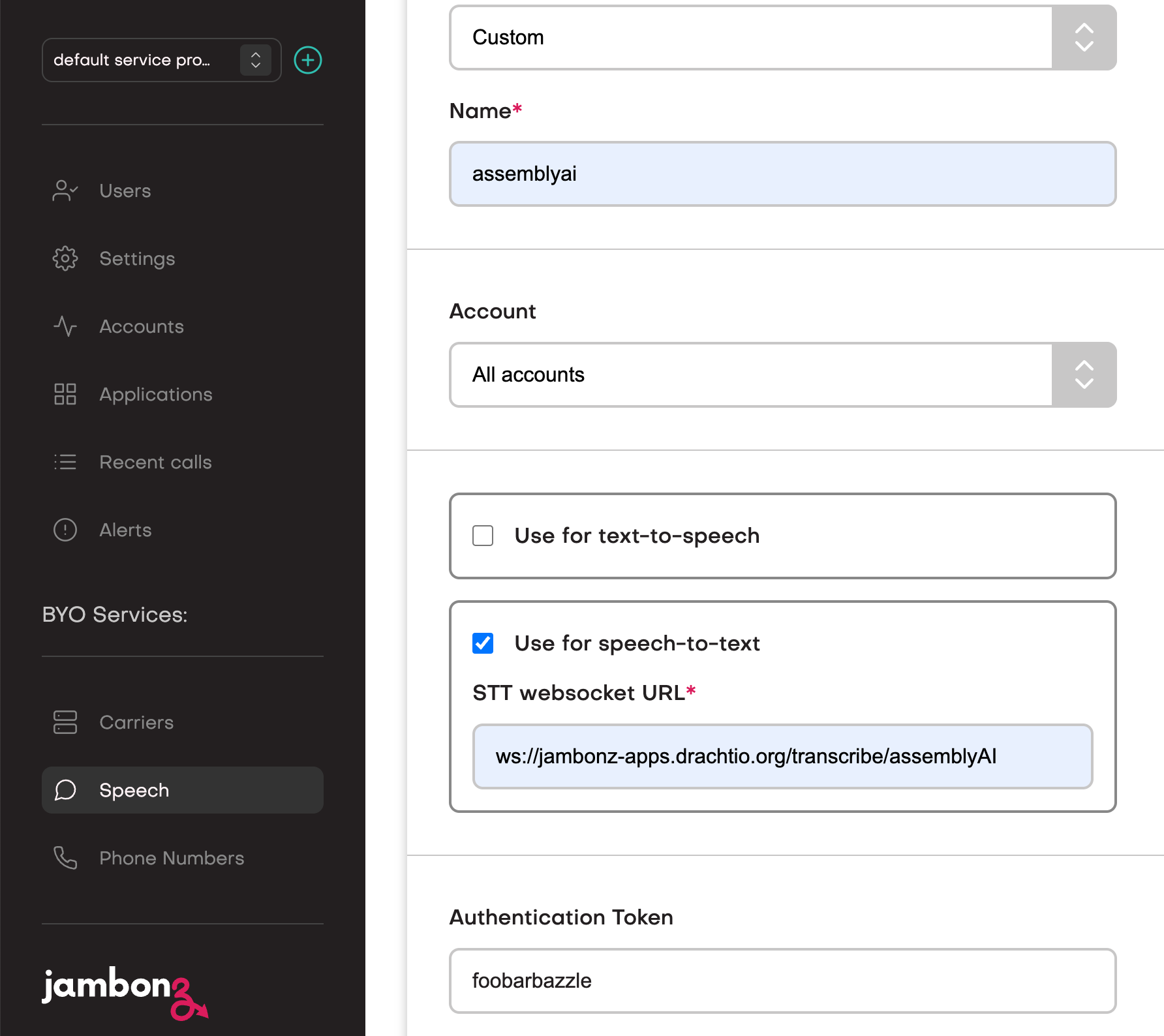Click the Accounts waveform icon
1164x1036 pixels.
click(x=64, y=326)
